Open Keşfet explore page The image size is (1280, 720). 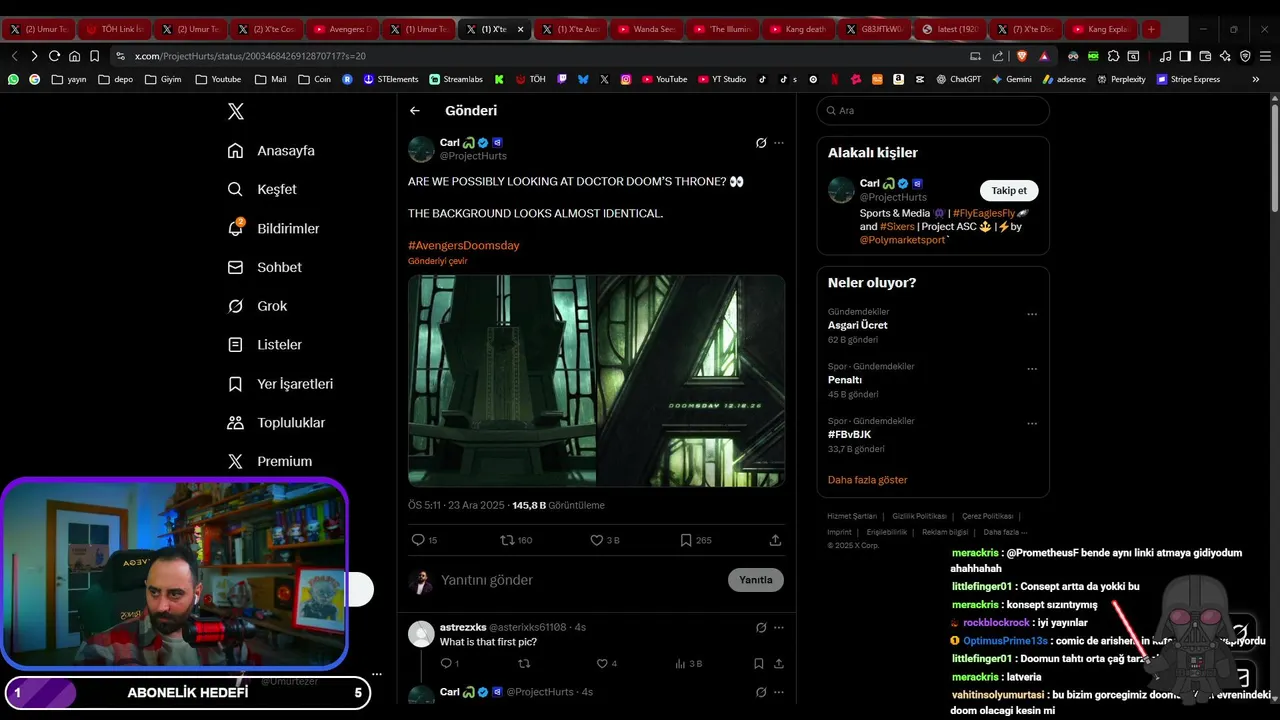(262, 189)
